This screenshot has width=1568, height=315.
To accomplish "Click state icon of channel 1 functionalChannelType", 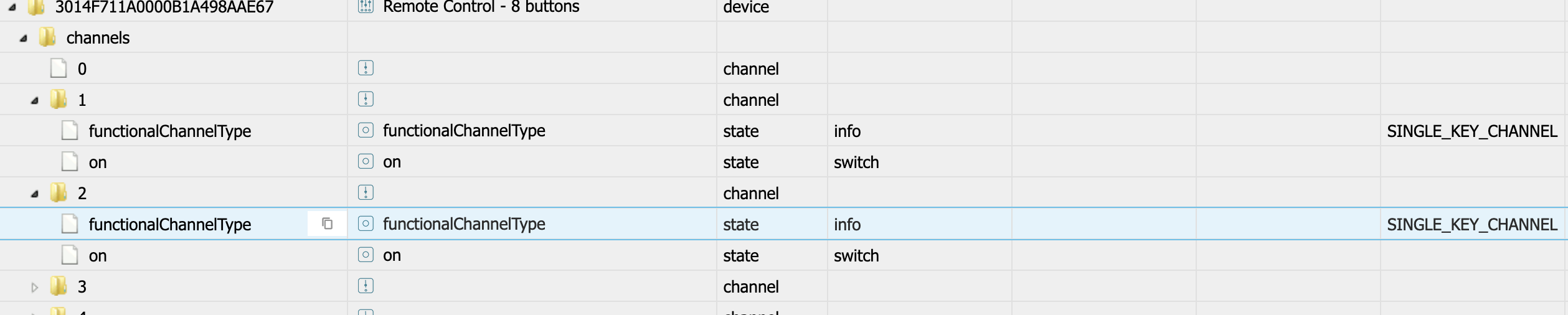I will click(366, 130).
